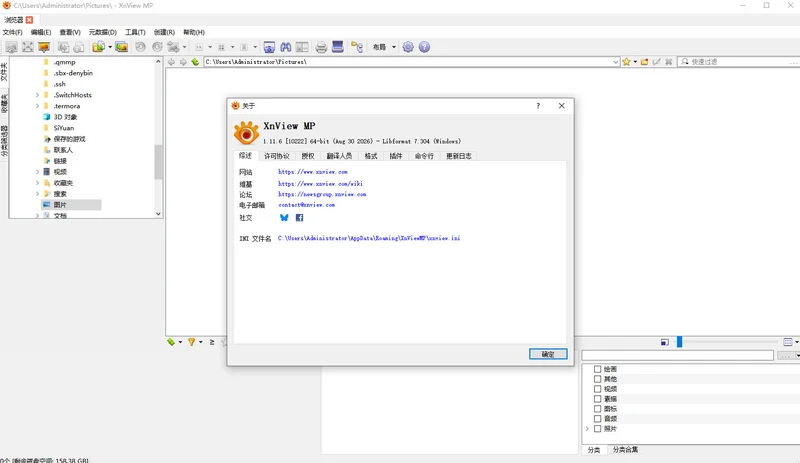The width and height of the screenshot is (800, 463).
Task: Switch to the 更新日志 tab
Action: [x=459, y=156]
